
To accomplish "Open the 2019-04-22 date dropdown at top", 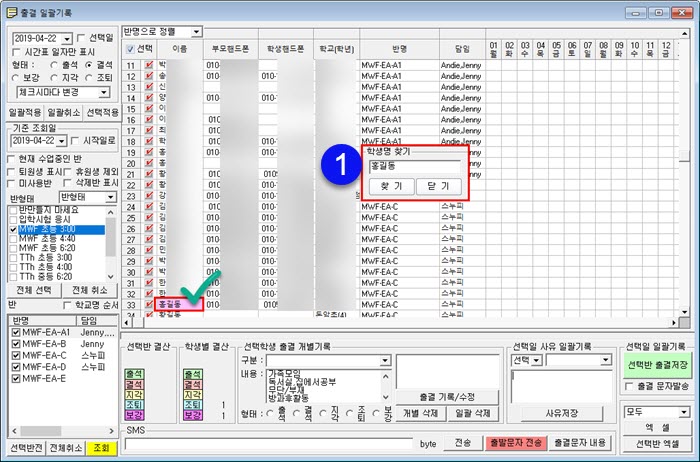I will (x=67, y=39).
